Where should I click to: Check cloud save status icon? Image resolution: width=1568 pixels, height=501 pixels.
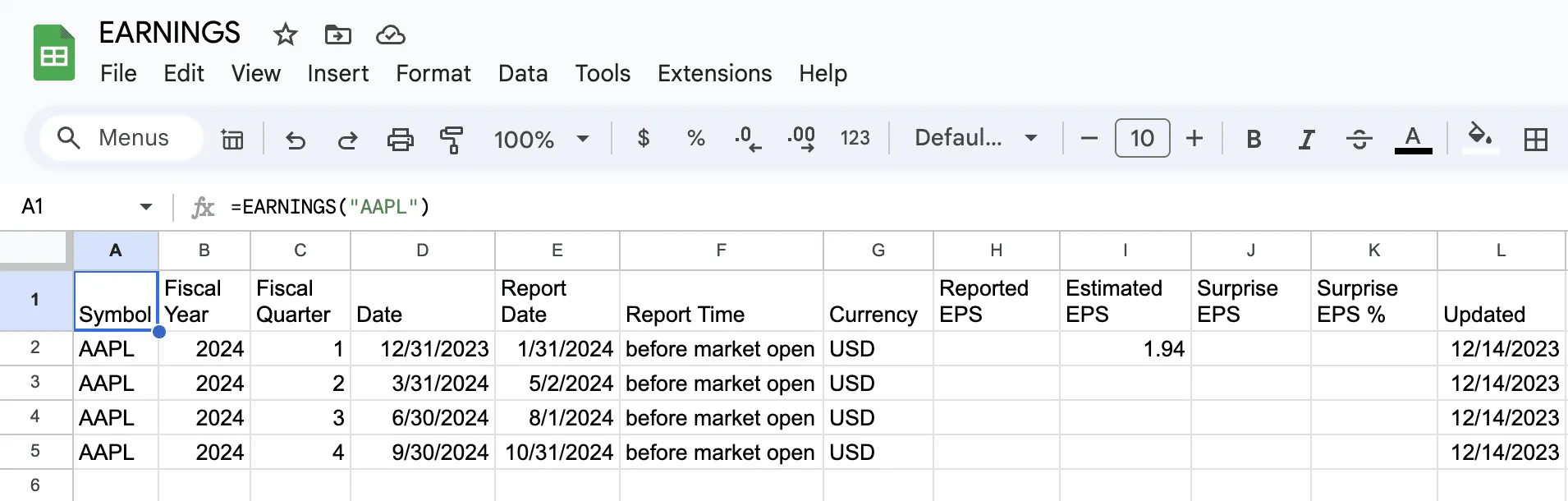coord(390,34)
